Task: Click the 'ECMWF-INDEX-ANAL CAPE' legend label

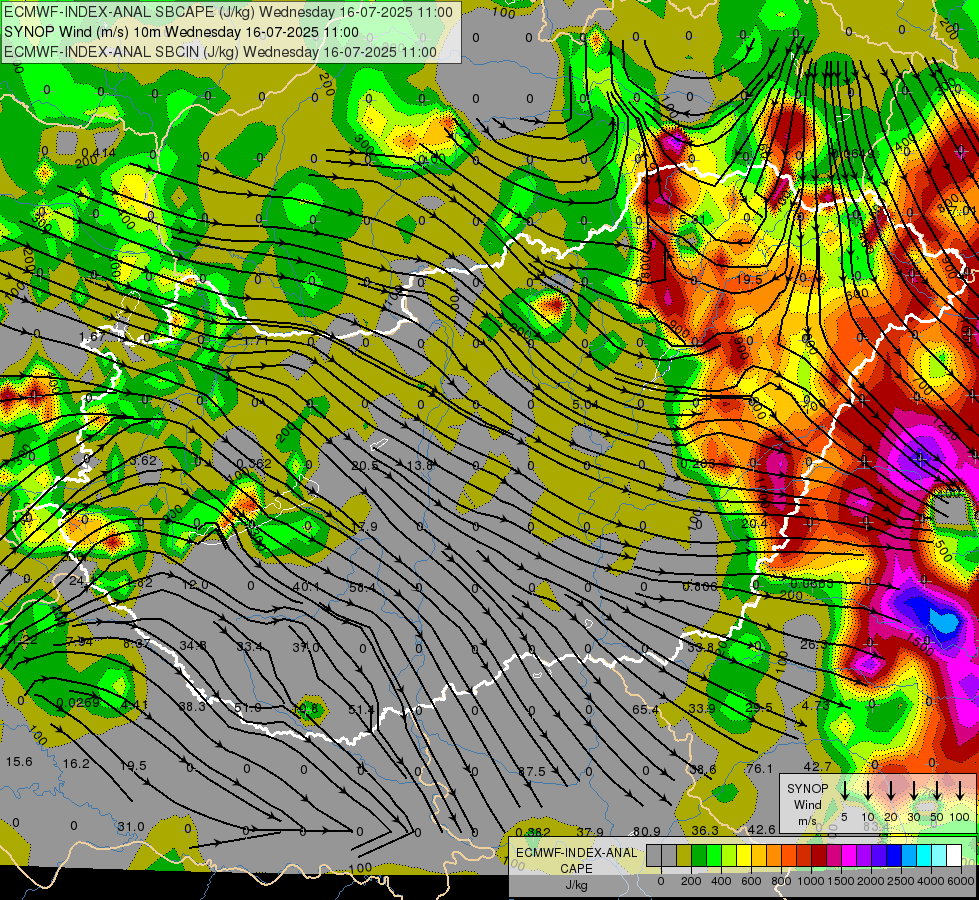Action: tap(577, 860)
